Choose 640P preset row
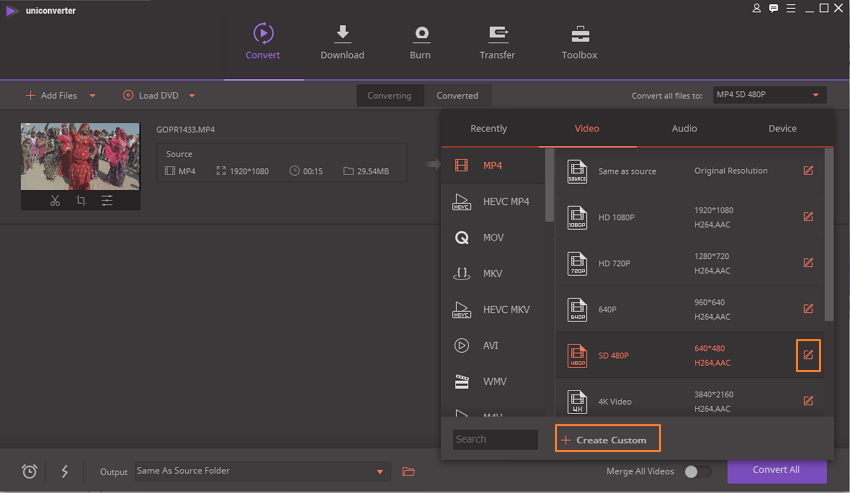Screen dimensions: 850x493 (690, 309)
